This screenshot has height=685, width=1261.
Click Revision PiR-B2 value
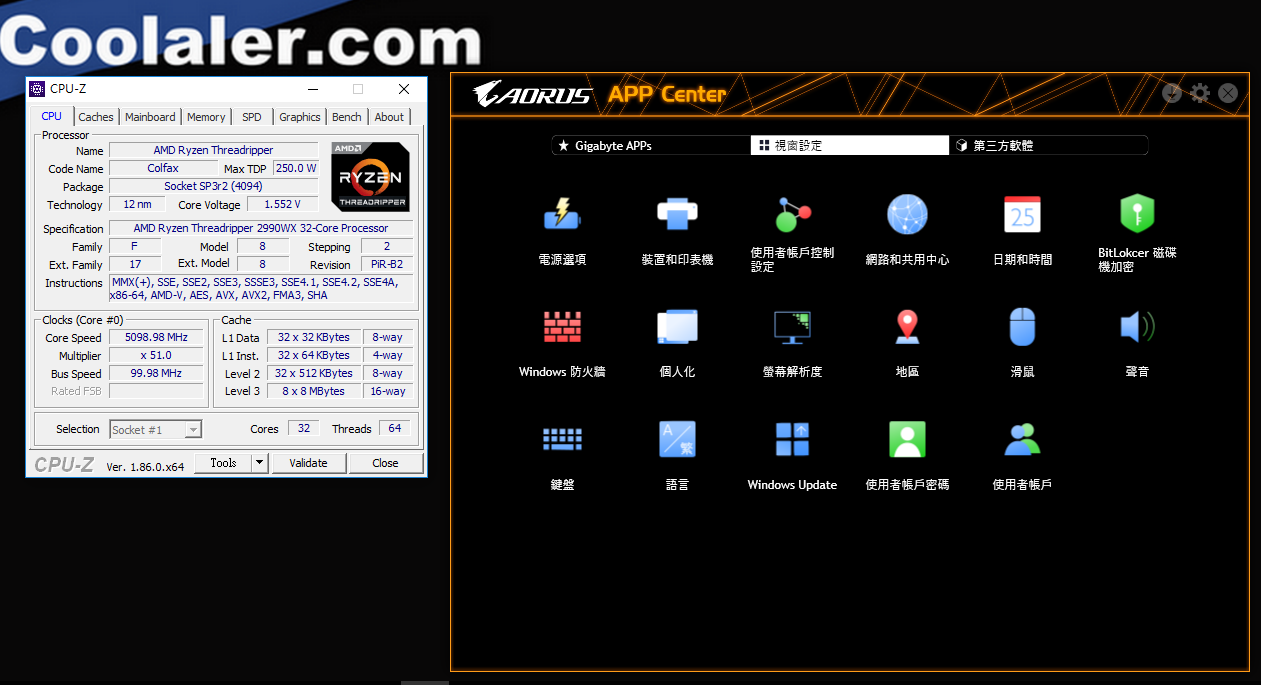[x=386, y=265]
